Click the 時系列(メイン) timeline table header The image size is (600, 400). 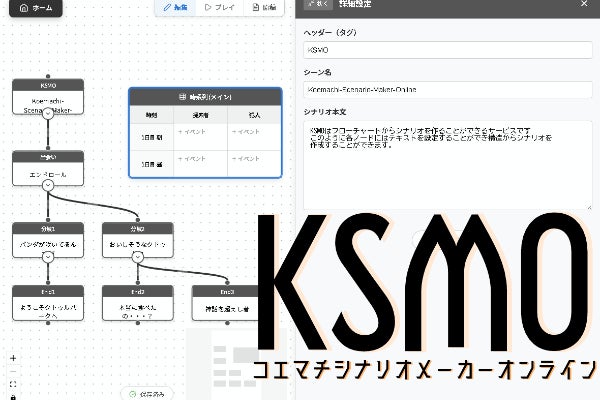click(205, 97)
